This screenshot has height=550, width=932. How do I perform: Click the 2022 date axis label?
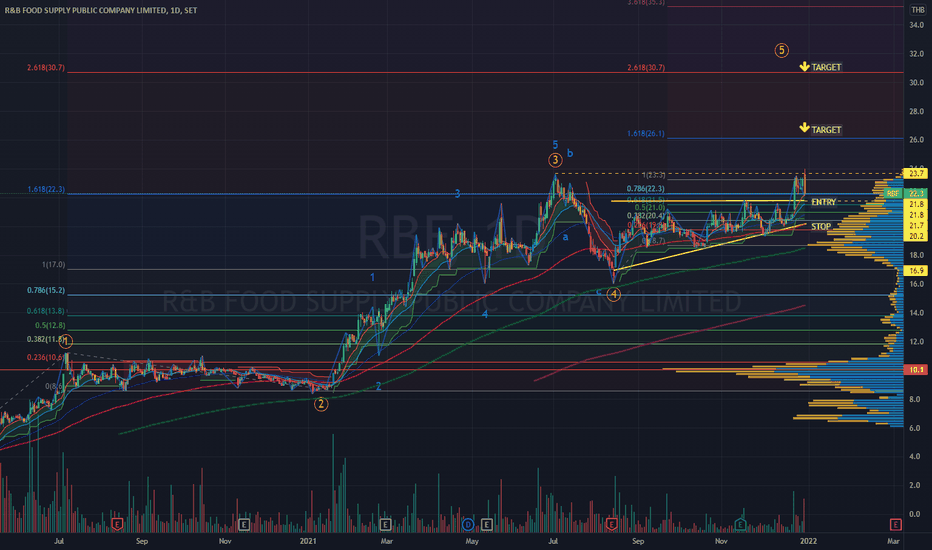pyautogui.click(x=808, y=541)
